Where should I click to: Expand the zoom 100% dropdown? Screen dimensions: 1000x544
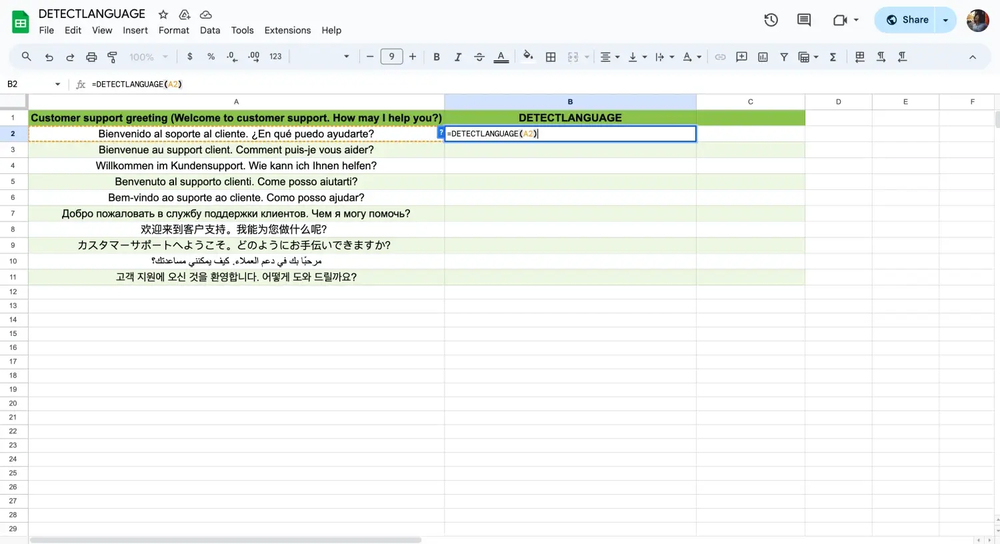pos(148,57)
